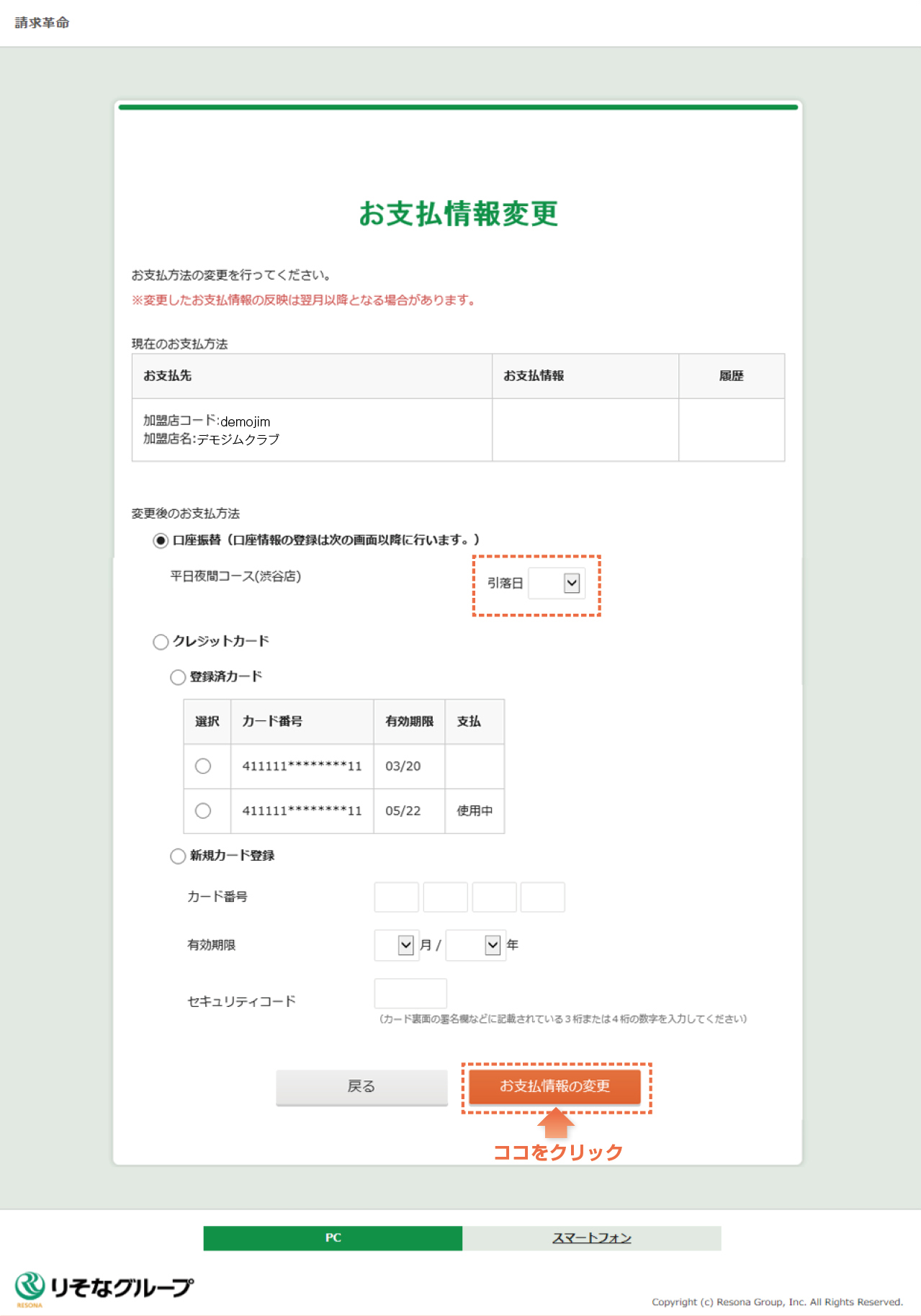Viewport: 921px width, 1316px height.
Task: Switch to the PC view tab
Action: point(333,1237)
